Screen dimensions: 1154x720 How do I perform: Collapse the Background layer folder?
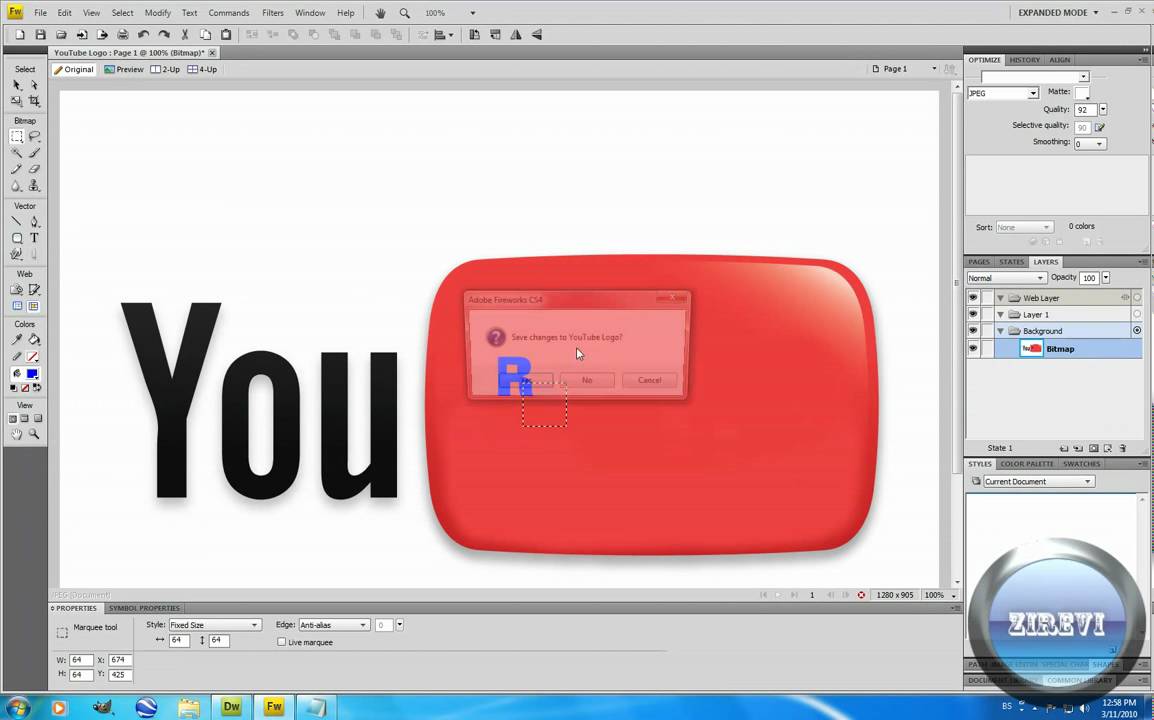[x=1000, y=331]
